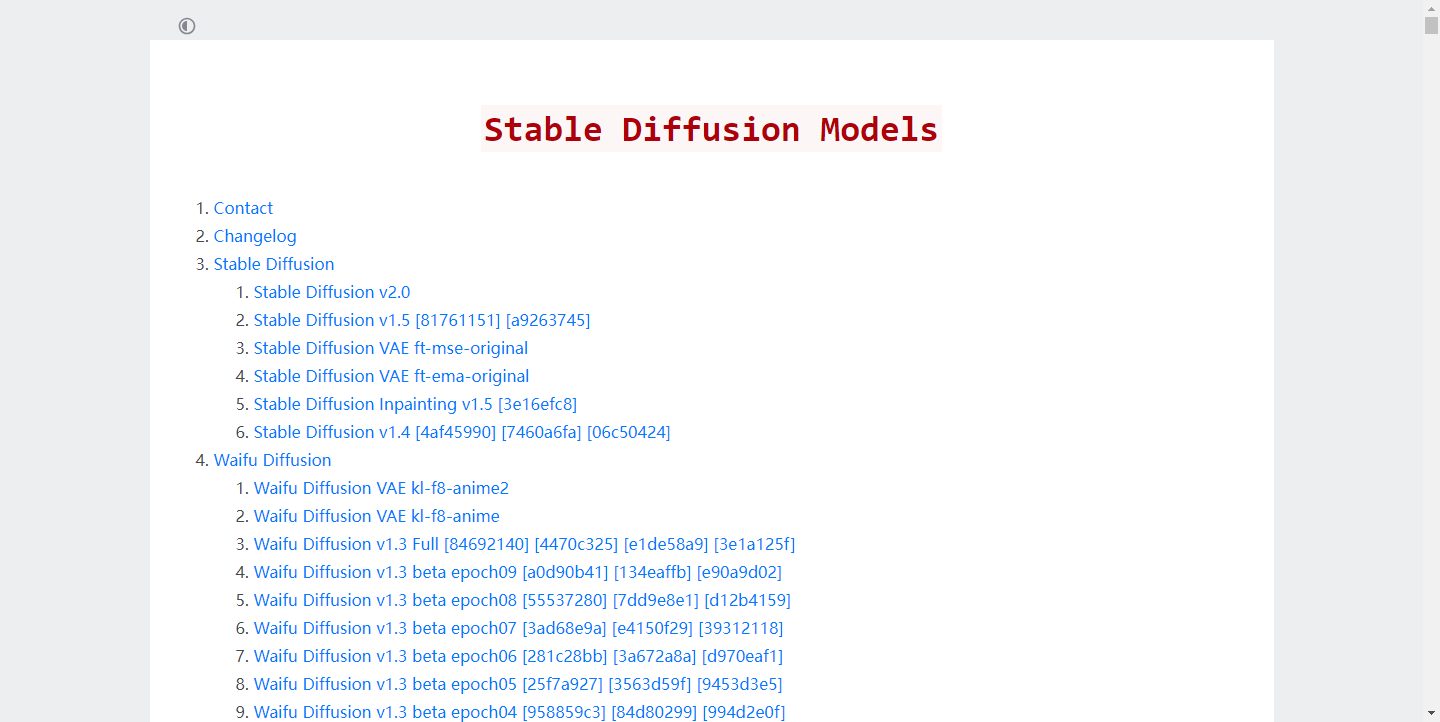Viewport: 1440px width, 722px height.
Task: Open Waifu Diffusion v1.3 beta epoch09 link
Action: (x=518, y=572)
